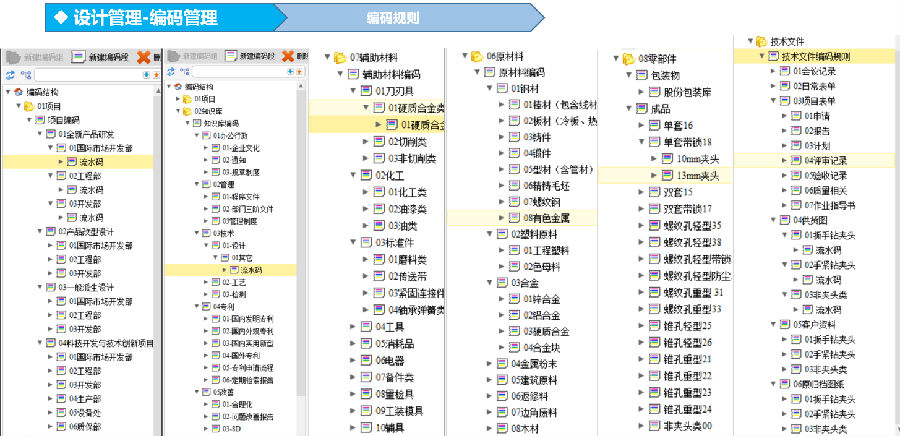Viewport: 900px width, 436px height.
Task: Click 新建编码段 in the 知识库编码 panel toolbar
Action: pos(250,56)
